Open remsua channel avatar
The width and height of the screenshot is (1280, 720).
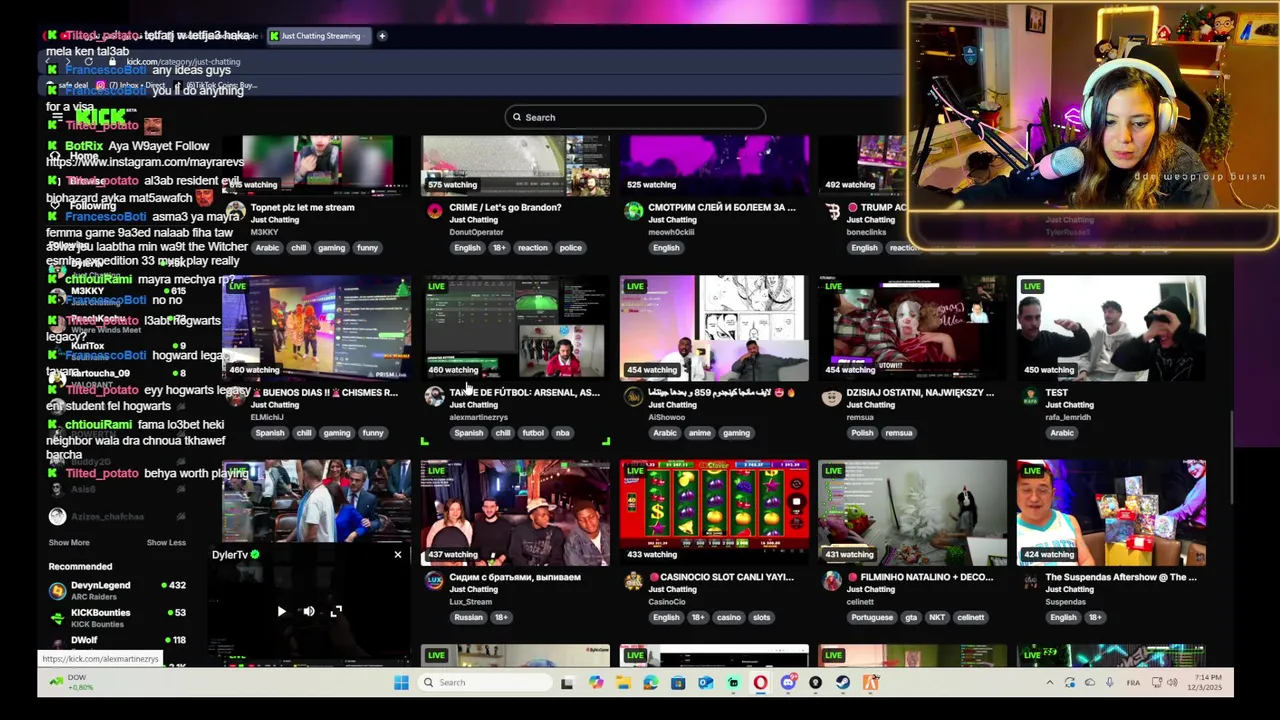pyautogui.click(x=831, y=396)
